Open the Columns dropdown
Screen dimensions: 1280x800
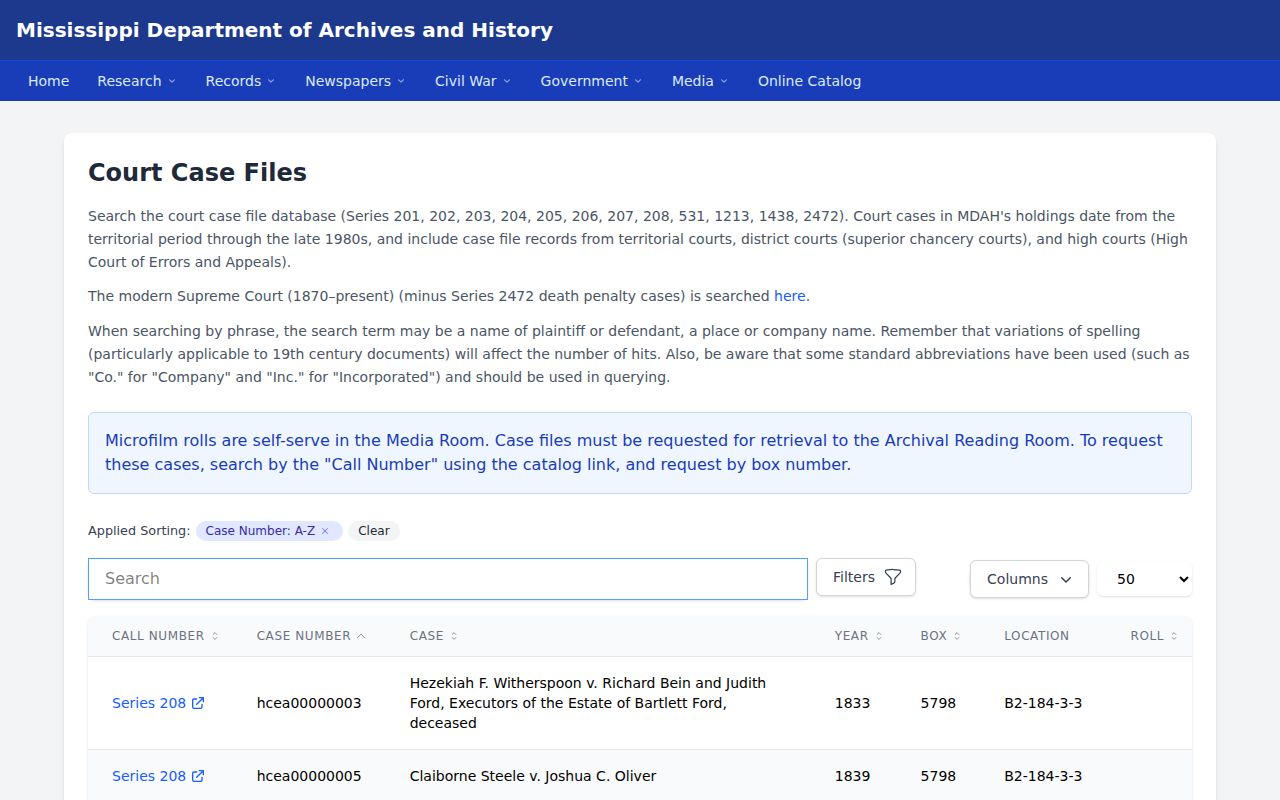pyautogui.click(x=1029, y=579)
